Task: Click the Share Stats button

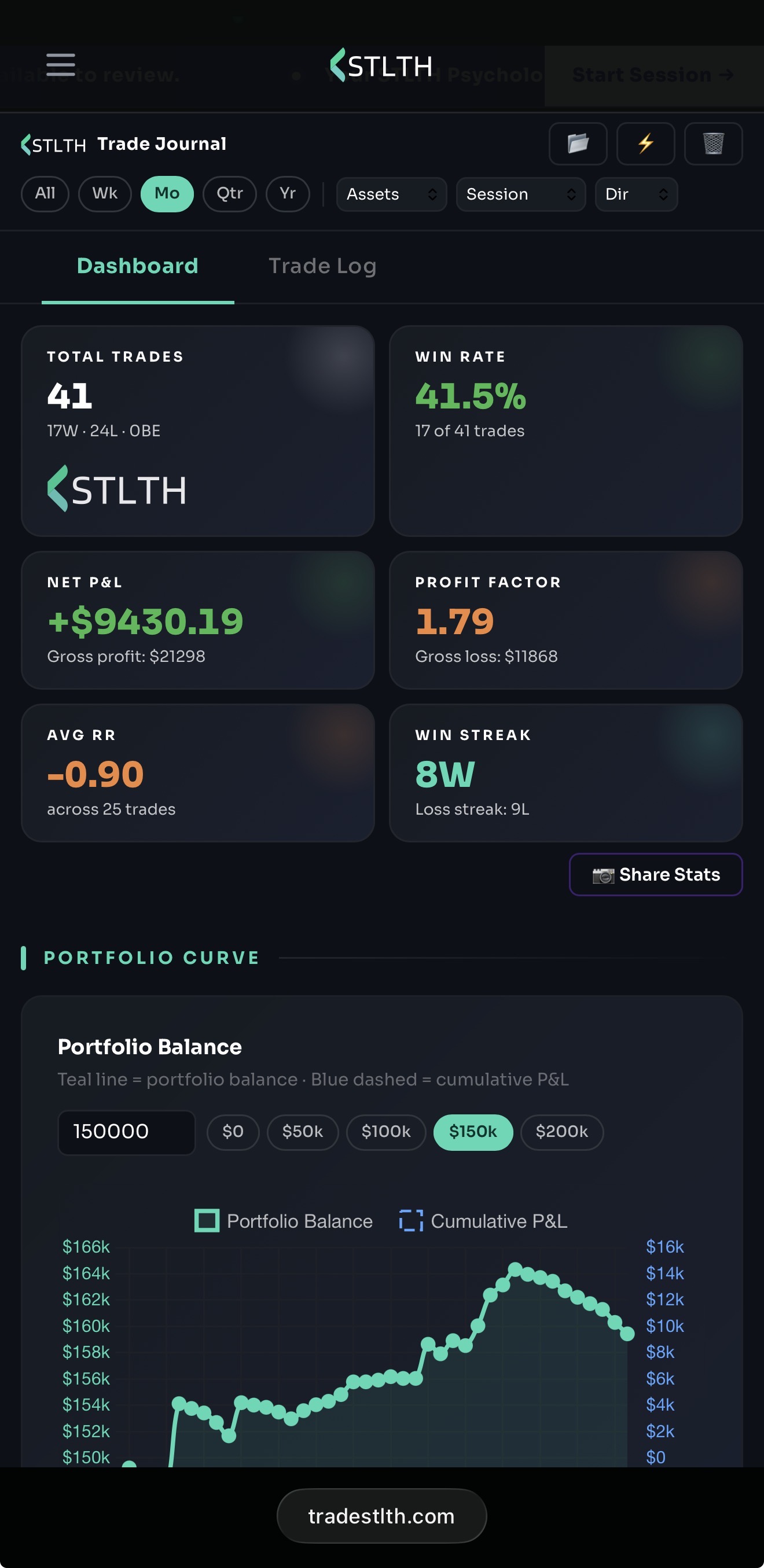Action: coord(656,874)
